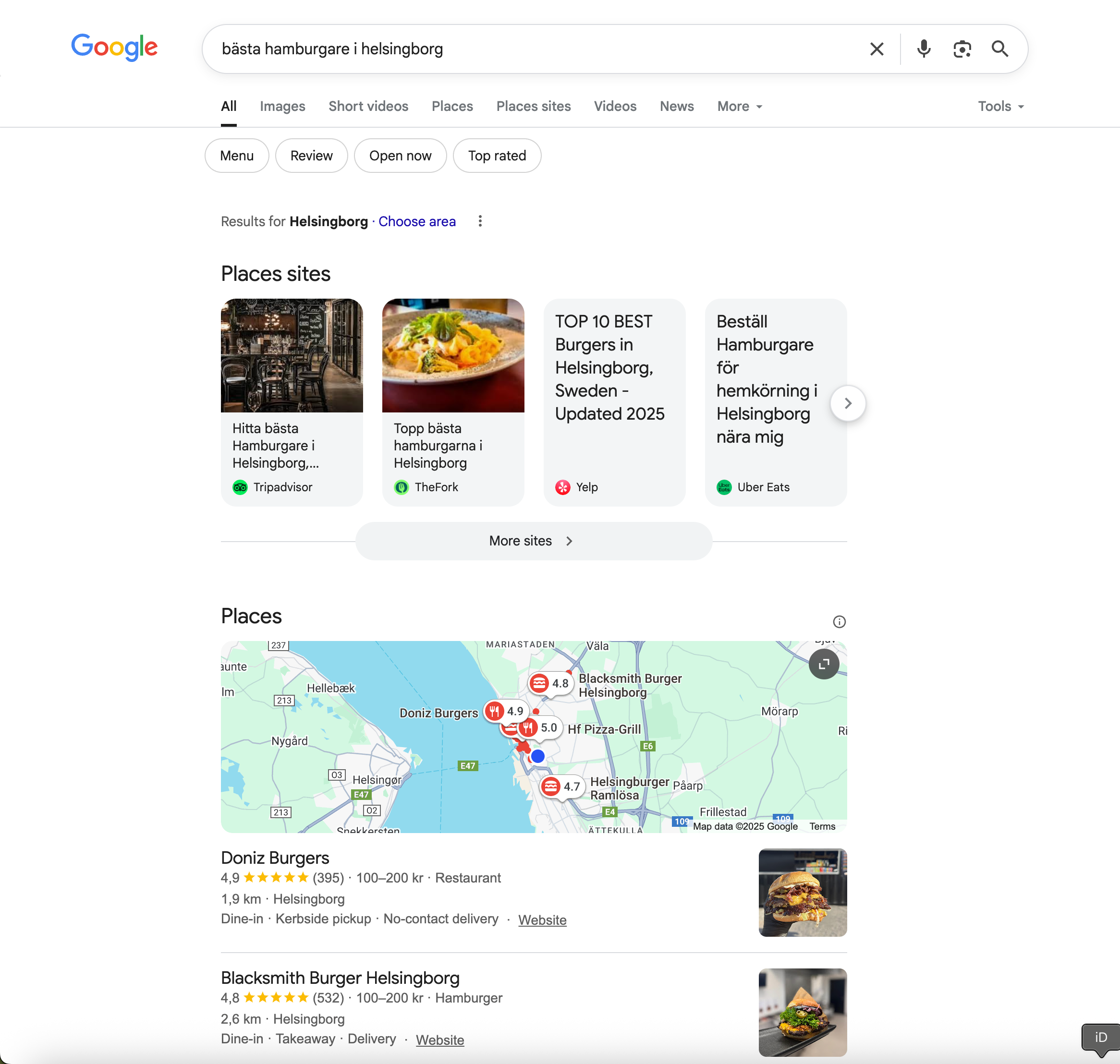Clear the search box text
The width and height of the screenshot is (1120, 1064).
(x=877, y=49)
